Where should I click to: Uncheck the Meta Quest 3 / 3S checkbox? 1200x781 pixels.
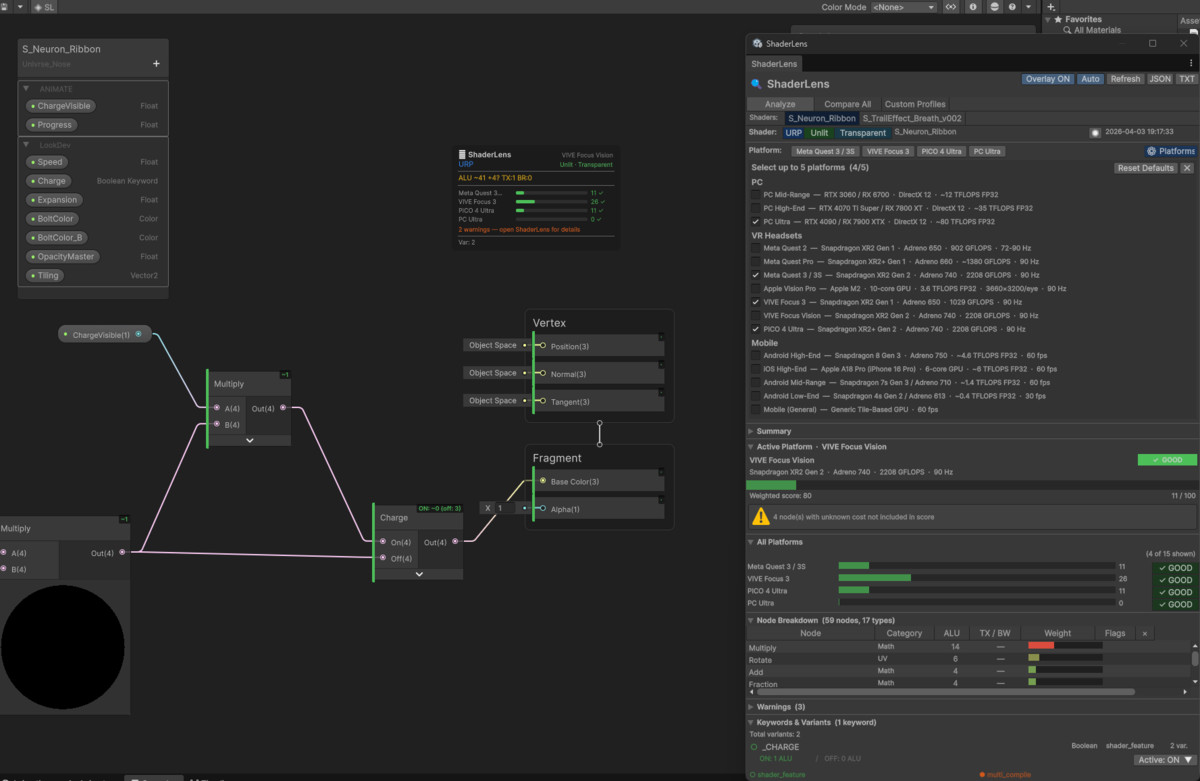tap(756, 275)
